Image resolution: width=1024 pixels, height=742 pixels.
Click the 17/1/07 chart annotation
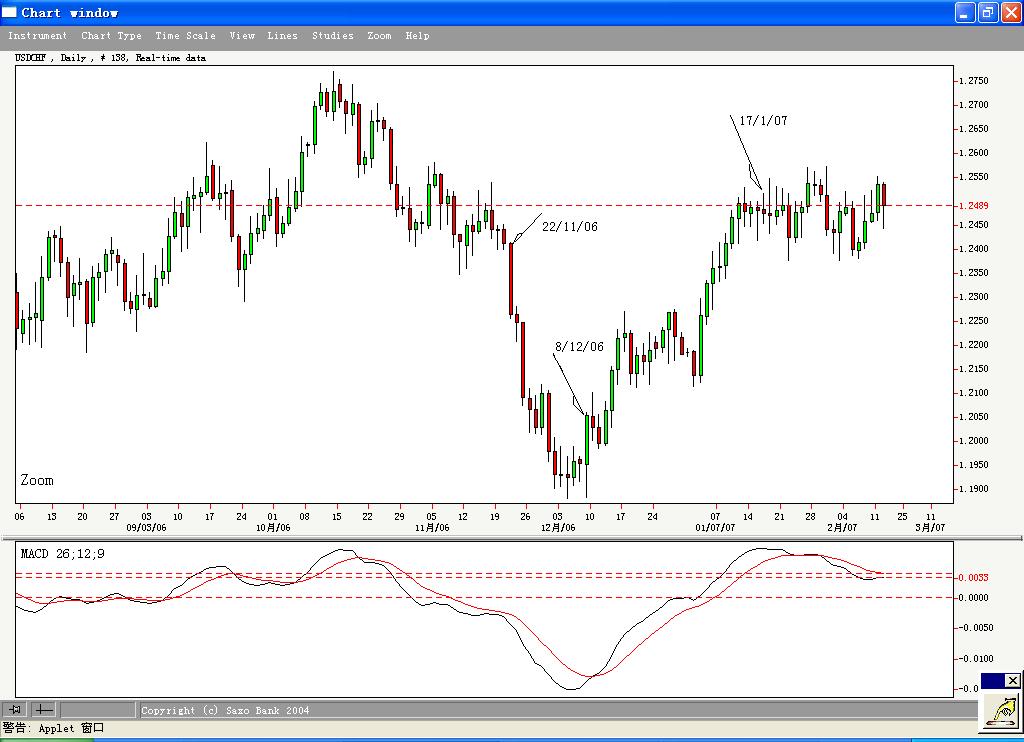tap(763, 121)
